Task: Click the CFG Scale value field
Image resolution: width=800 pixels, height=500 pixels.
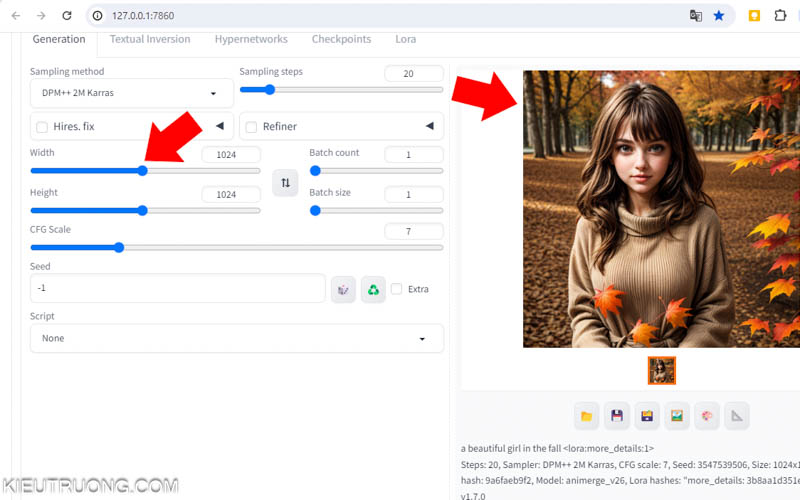Action: click(x=414, y=232)
